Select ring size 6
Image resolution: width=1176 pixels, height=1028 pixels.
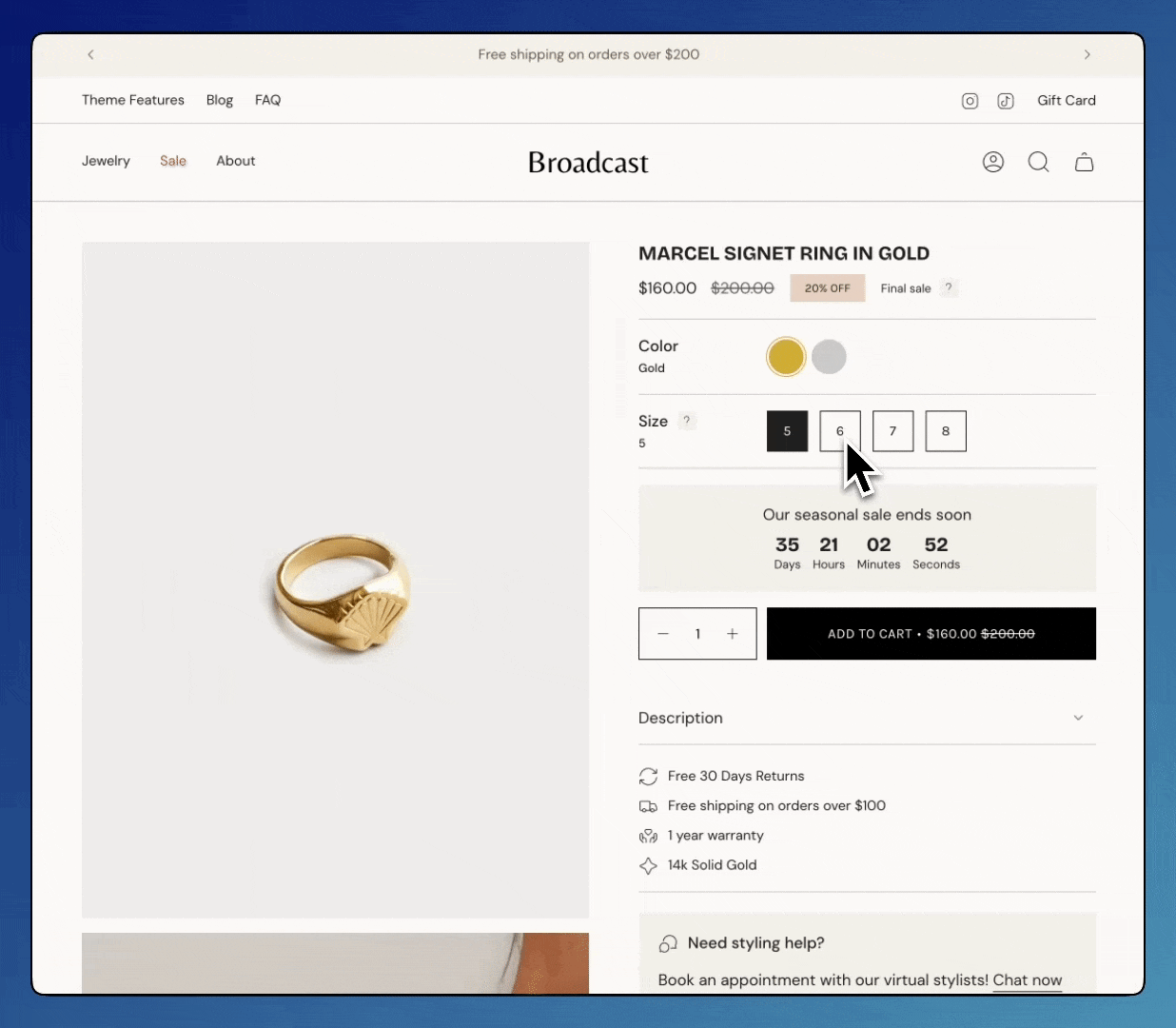pyautogui.click(x=840, y=431)
